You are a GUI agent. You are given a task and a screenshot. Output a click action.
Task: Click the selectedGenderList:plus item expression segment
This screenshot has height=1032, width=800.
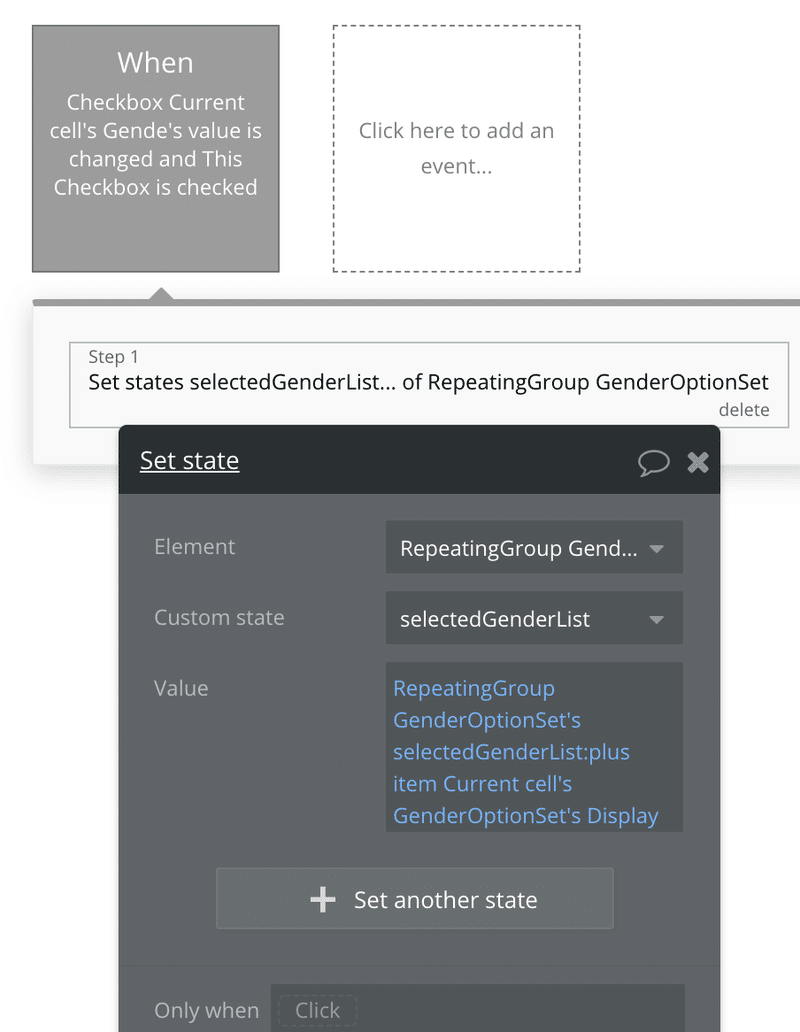tap(511, 767)
